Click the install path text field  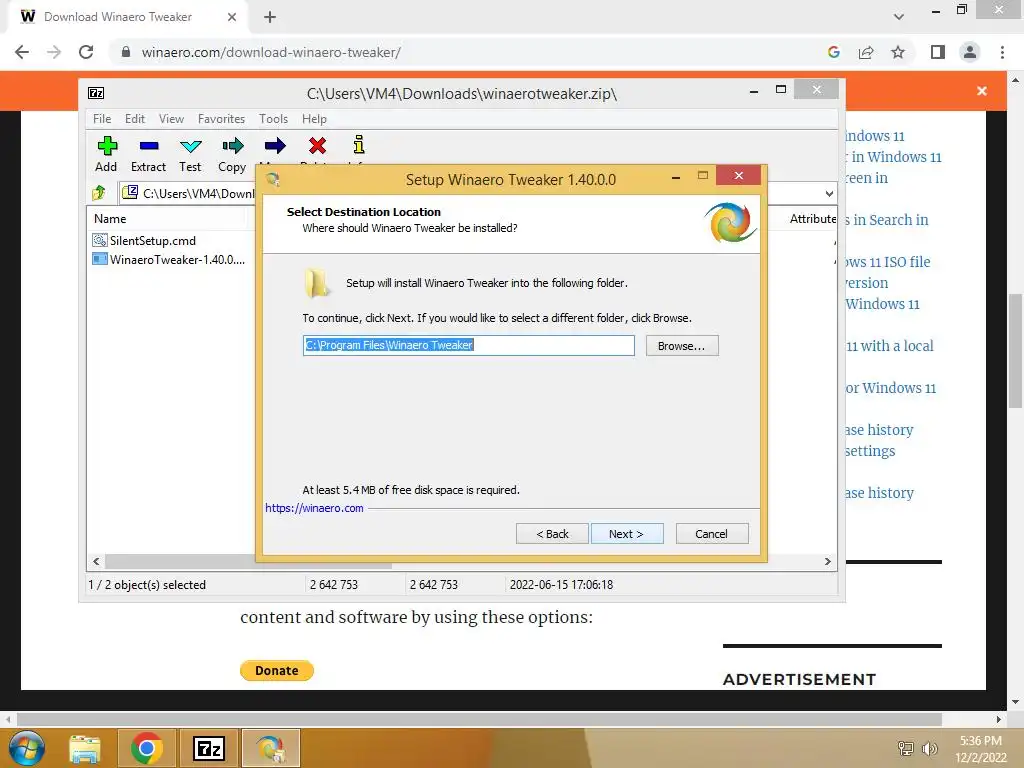coord(469,345)
